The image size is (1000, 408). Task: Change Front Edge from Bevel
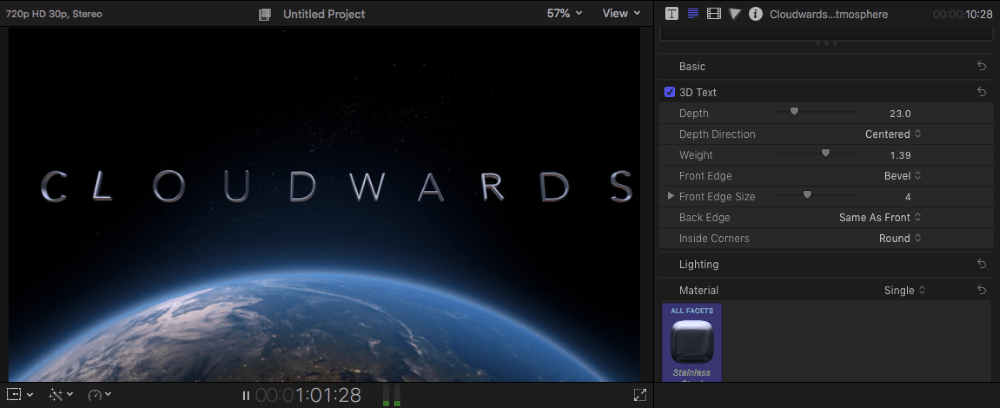[x=902, y=175]
